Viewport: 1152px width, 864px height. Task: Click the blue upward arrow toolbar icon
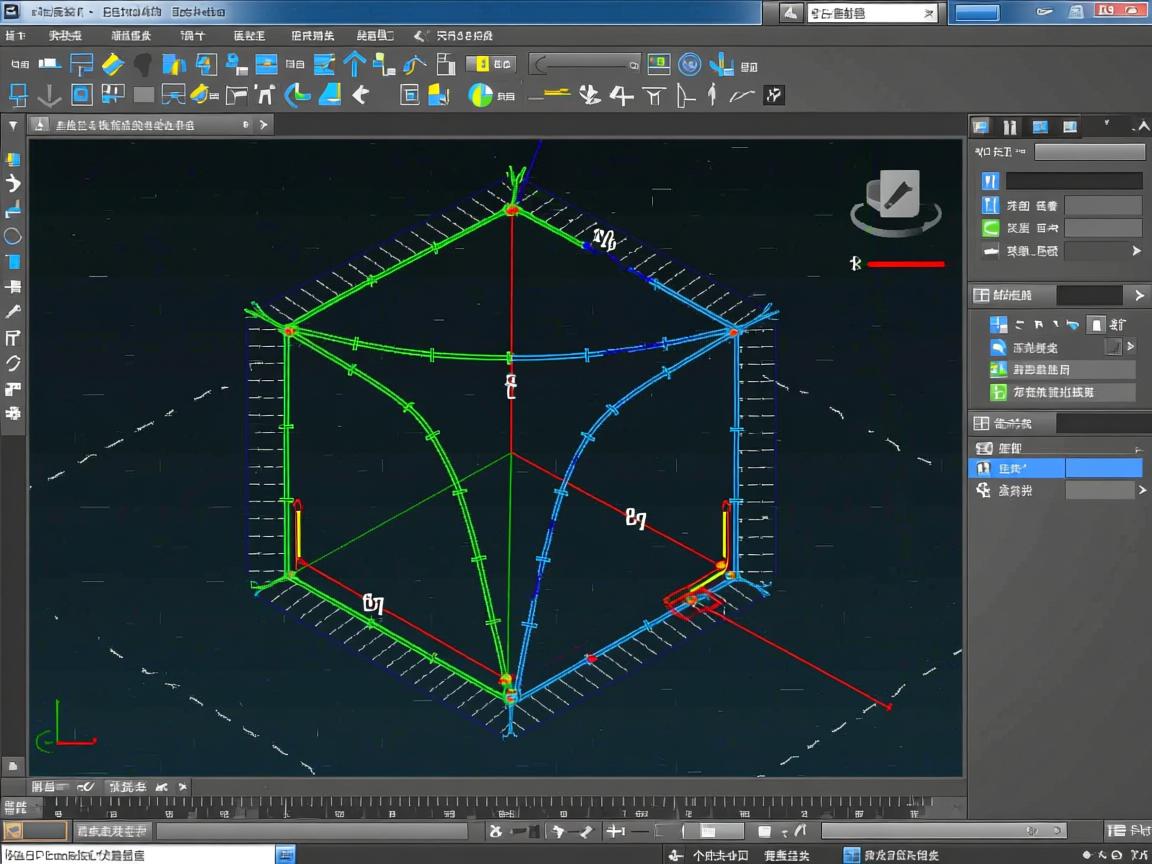click(x=354, y=65)
